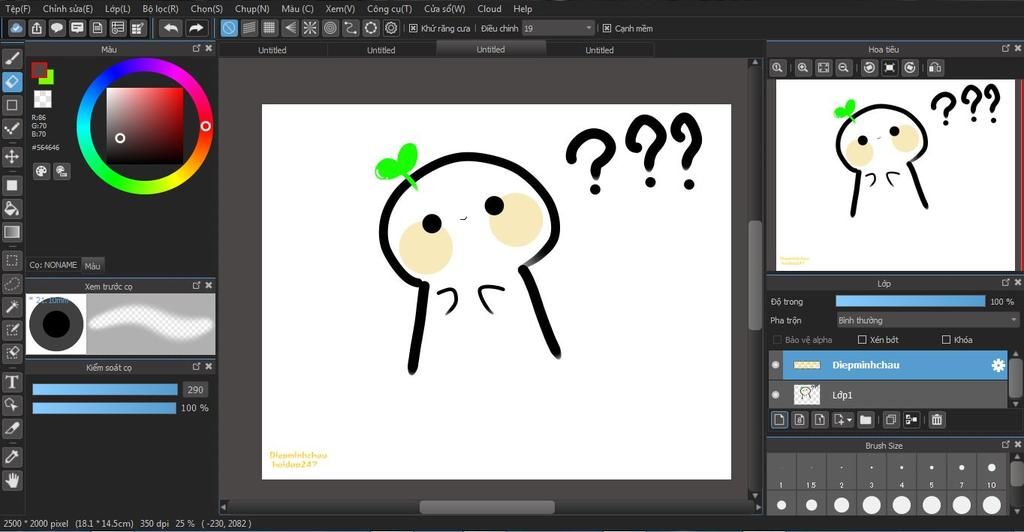The width and height of the screenshot is (1024, 532).
Task: Enable the Xén bớt checkbox
Action: point(862,339)
